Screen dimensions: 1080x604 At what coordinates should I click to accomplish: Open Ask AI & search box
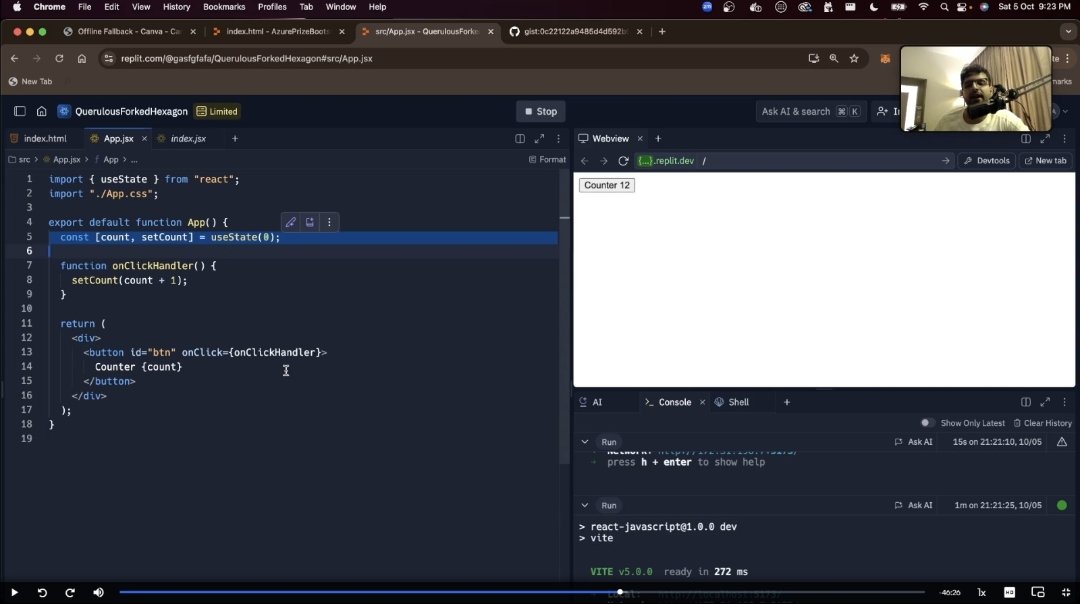pos(810,111)
